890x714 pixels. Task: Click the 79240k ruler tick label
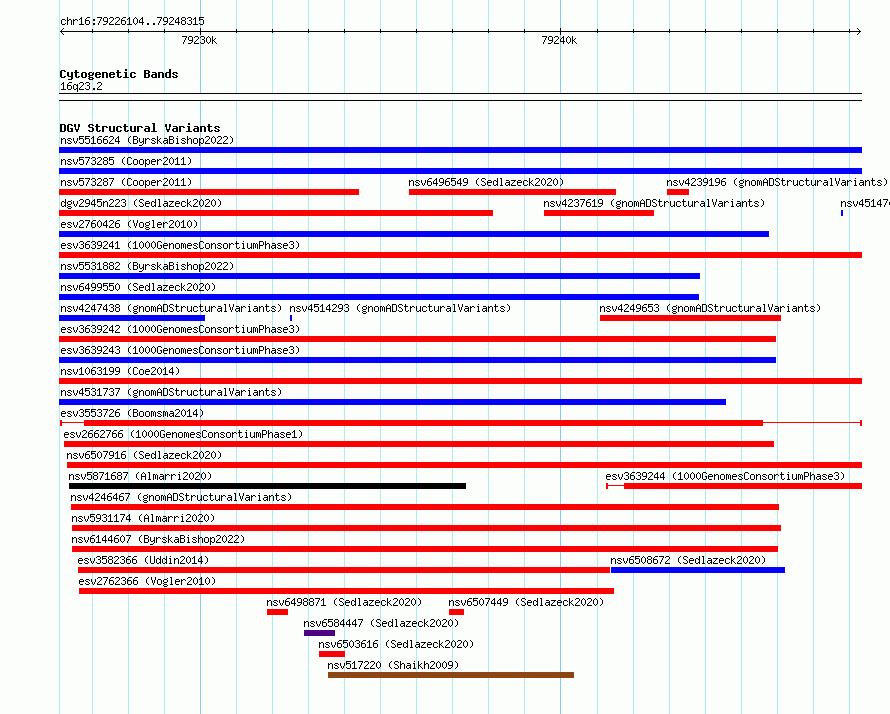point(559,40)
